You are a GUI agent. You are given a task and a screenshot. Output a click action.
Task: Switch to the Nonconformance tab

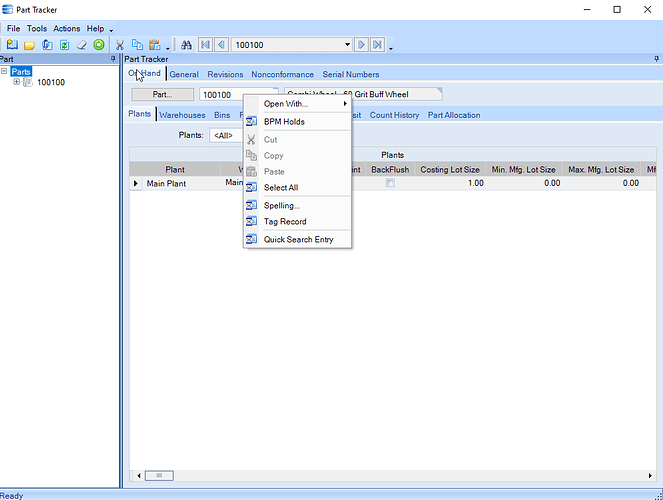(282, 74)
